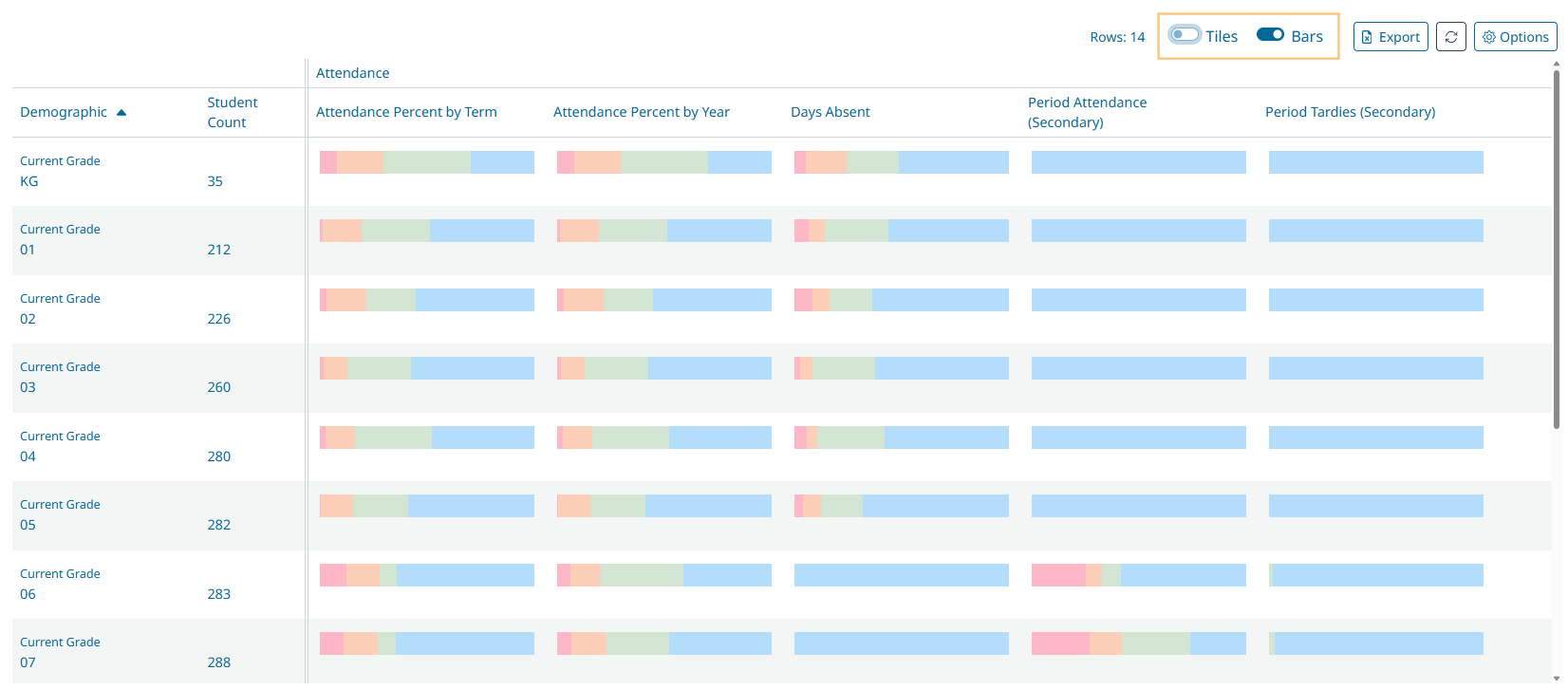Select the Period Tardies (Secondary) header
This screenshot has width=1568, height=689.
(1349, 112)
